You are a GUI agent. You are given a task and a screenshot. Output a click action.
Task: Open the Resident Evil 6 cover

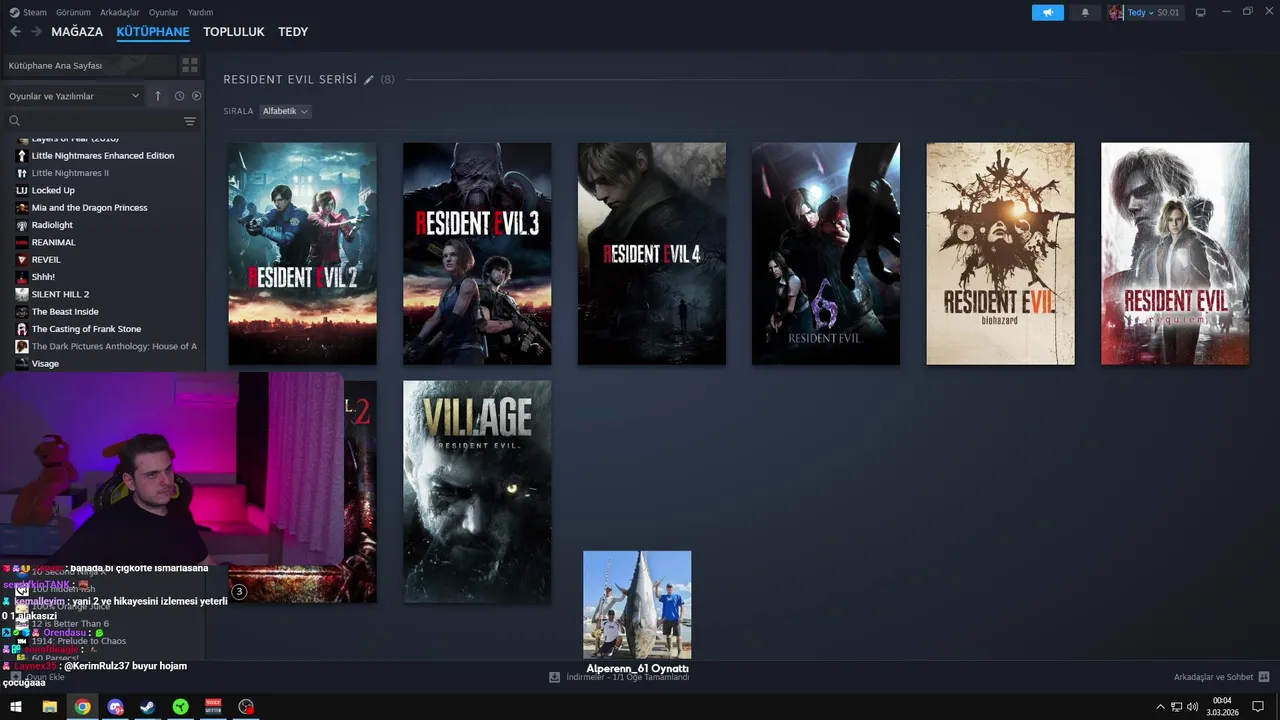pyautogui.click(x=826, y=254)
